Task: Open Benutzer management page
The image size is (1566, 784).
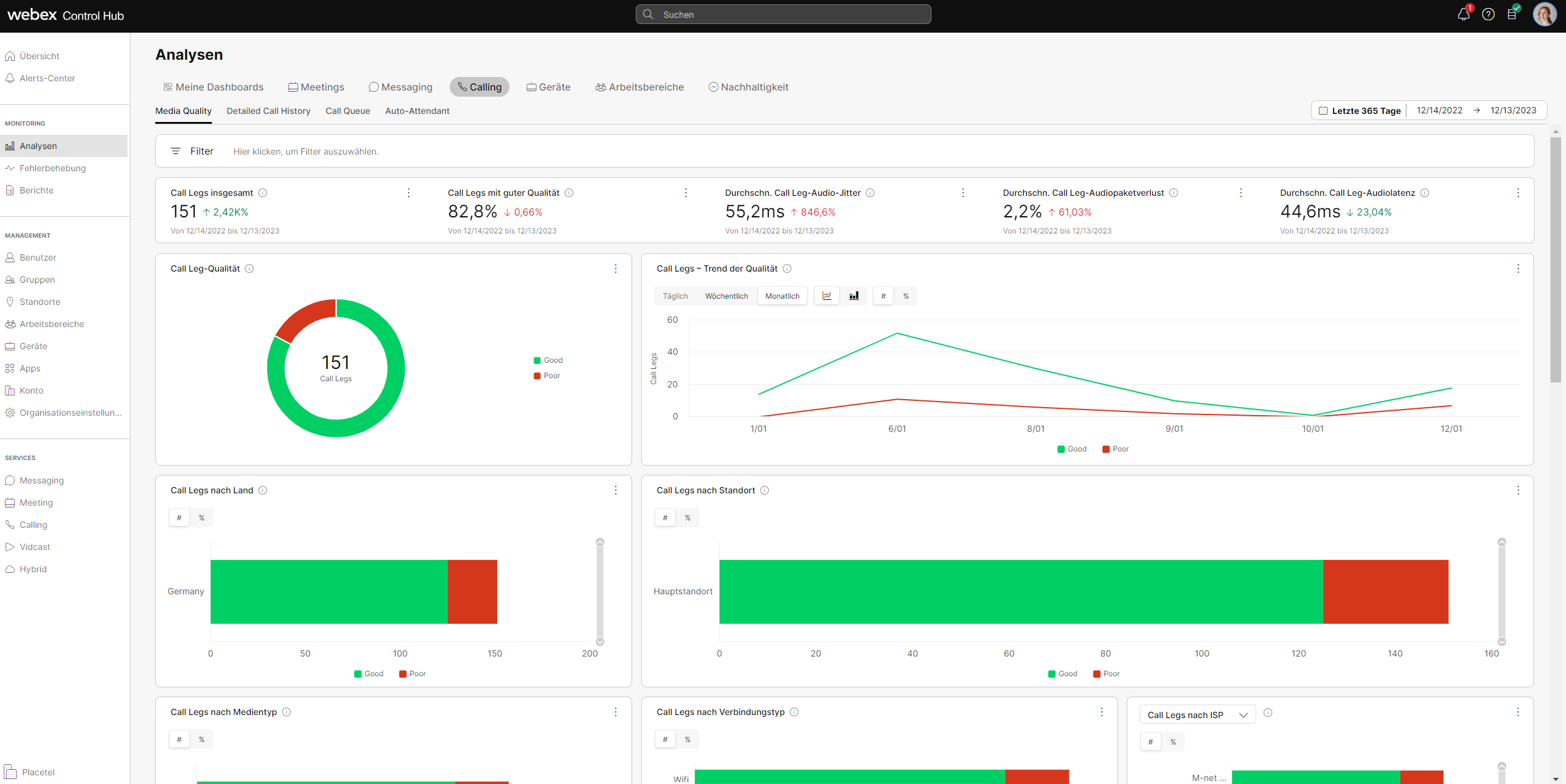Action: click(x=38, y=257)
